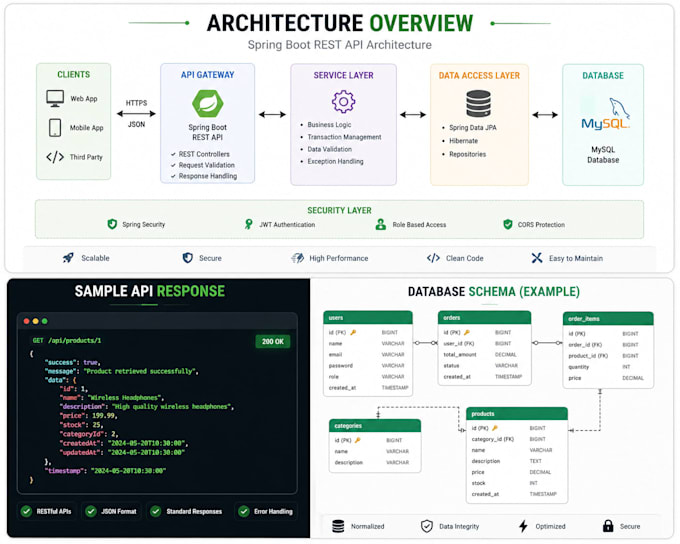Click the 200 OK status badge

tap(273, 341)
